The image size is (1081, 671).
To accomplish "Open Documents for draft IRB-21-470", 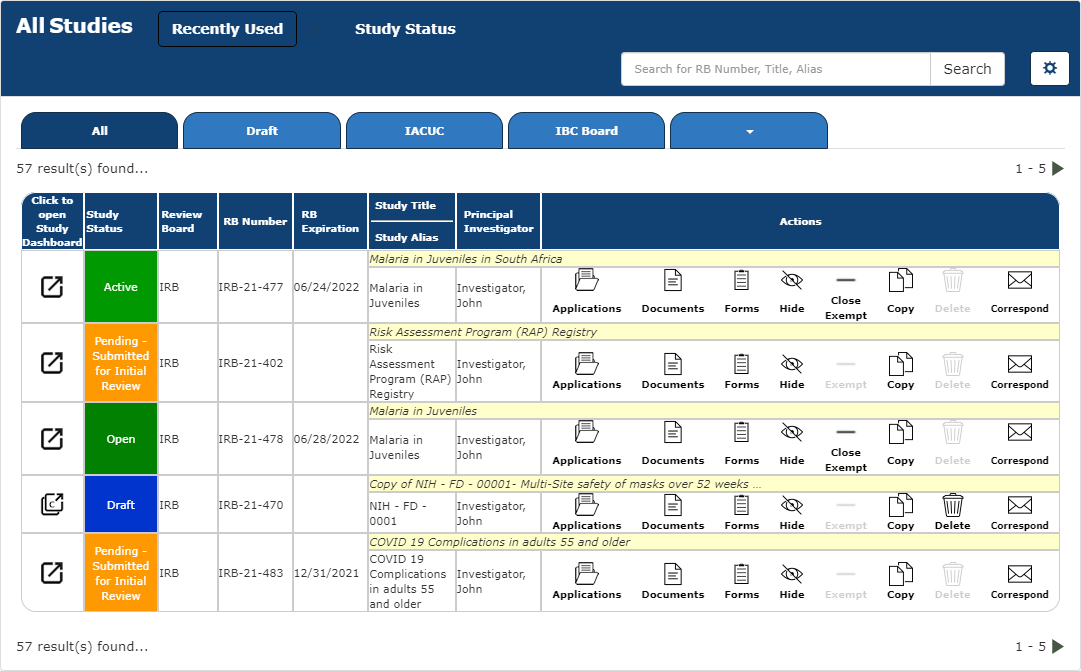I will coord(673,512).
